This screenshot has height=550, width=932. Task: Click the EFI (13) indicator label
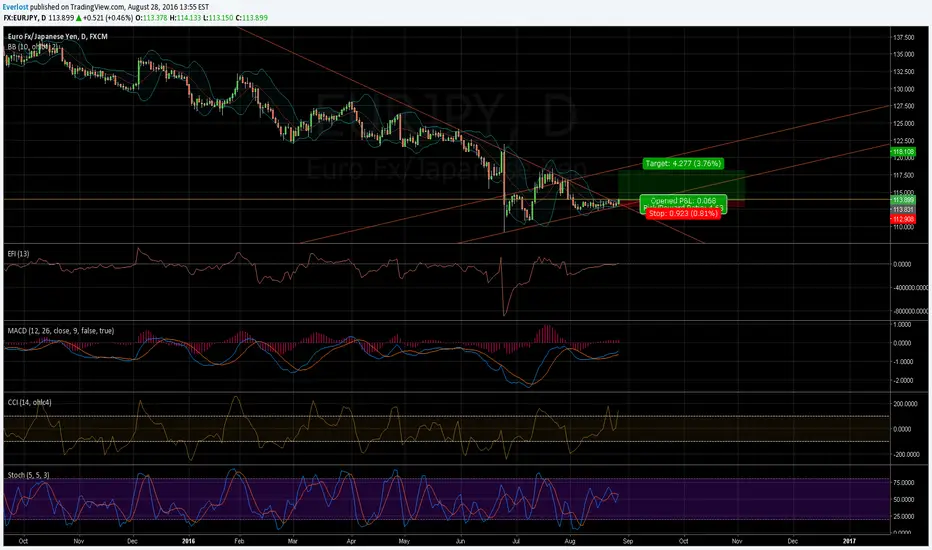click(18, 253)
